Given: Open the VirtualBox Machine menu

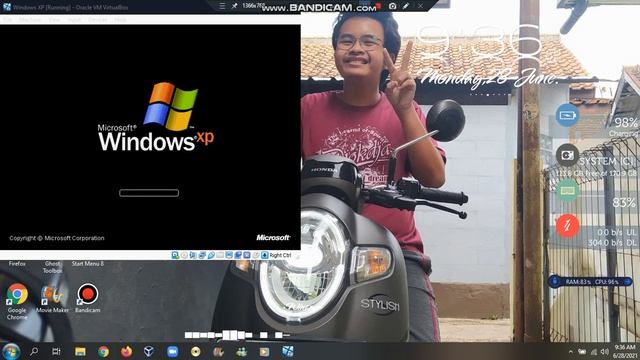Looking at the screenshot, I should click(x=30, y=20).
